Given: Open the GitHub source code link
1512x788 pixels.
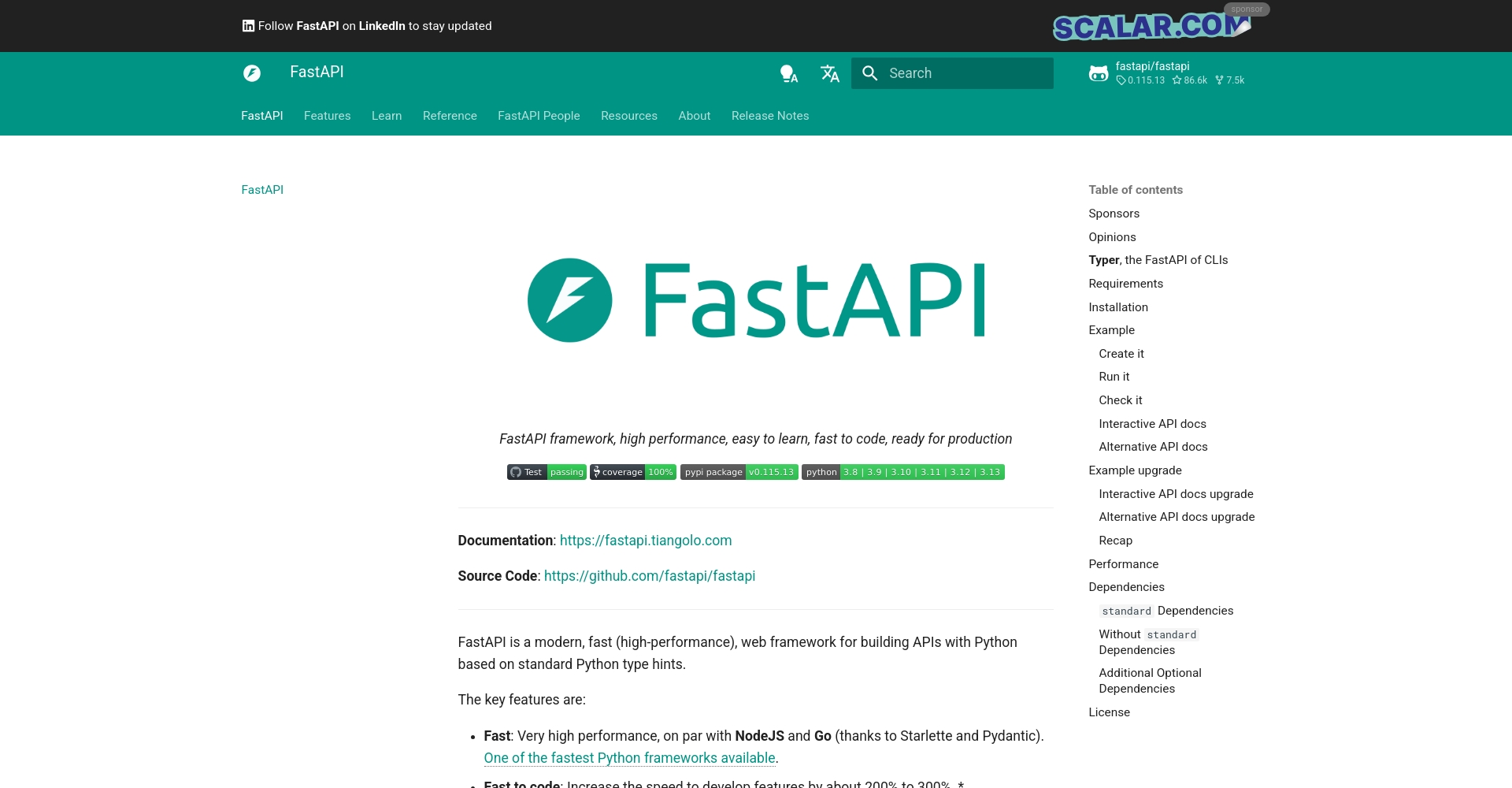Looking at the screenshot, I should (x=650, y=576).
